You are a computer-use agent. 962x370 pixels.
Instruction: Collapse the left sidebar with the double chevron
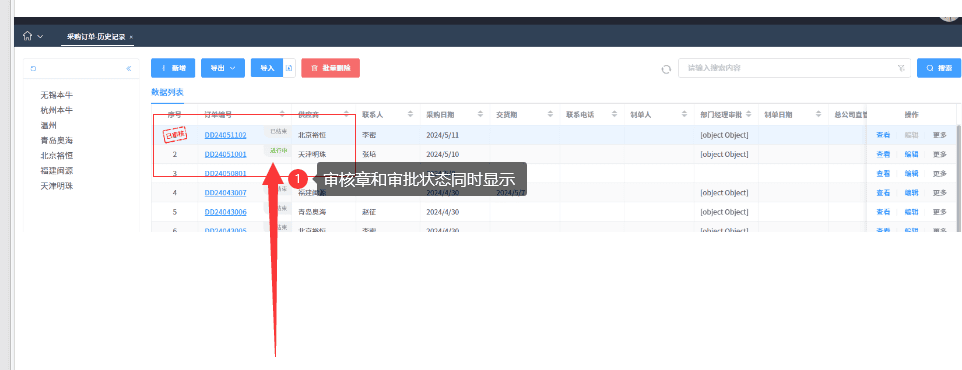tap(129, 69)
